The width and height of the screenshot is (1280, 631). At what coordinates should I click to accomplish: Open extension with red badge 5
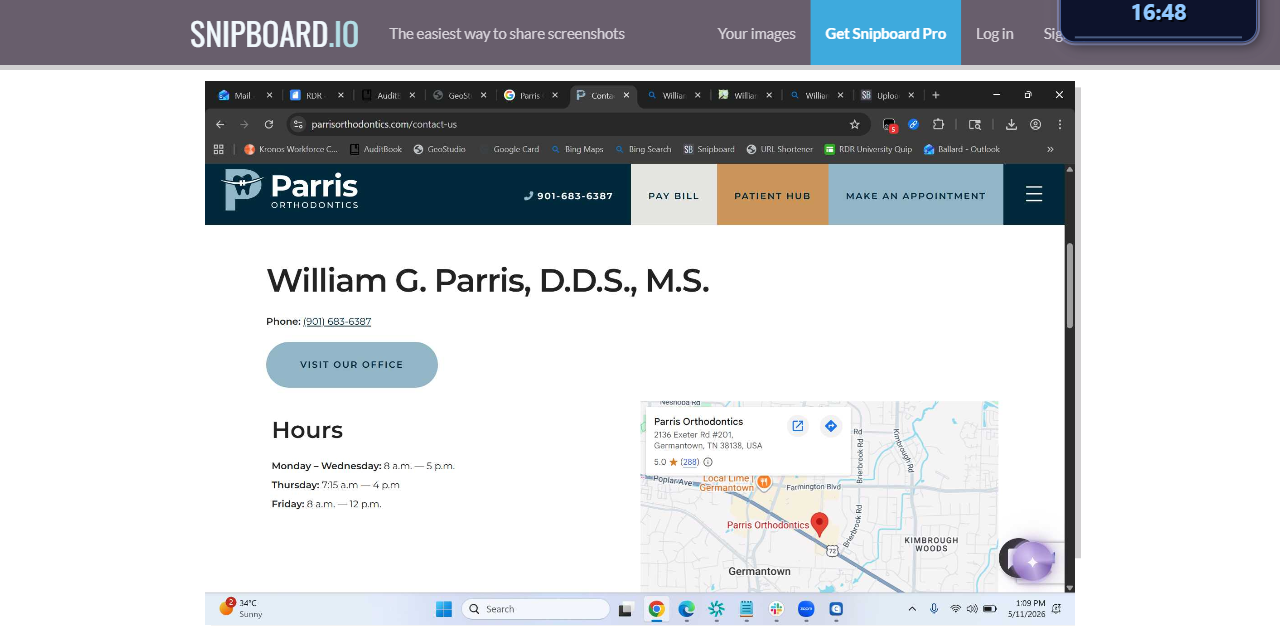[889, 125]
